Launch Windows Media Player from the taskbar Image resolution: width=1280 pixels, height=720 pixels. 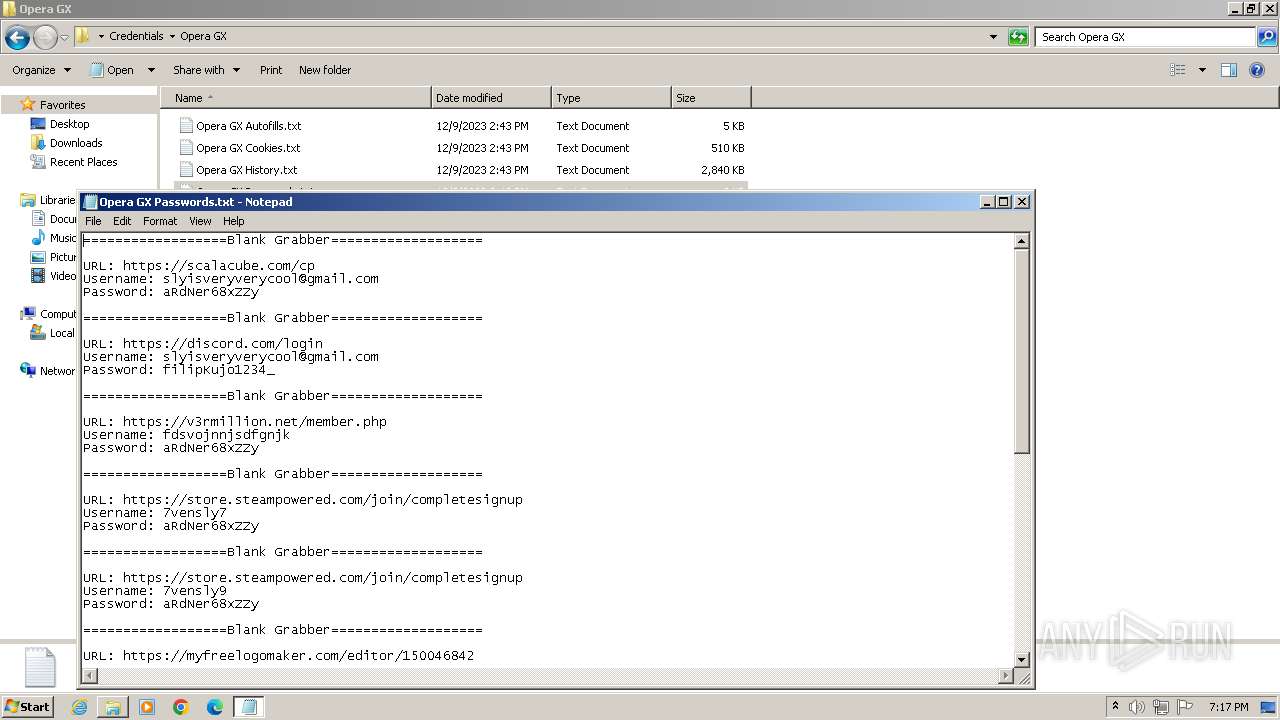click(147, 707)
